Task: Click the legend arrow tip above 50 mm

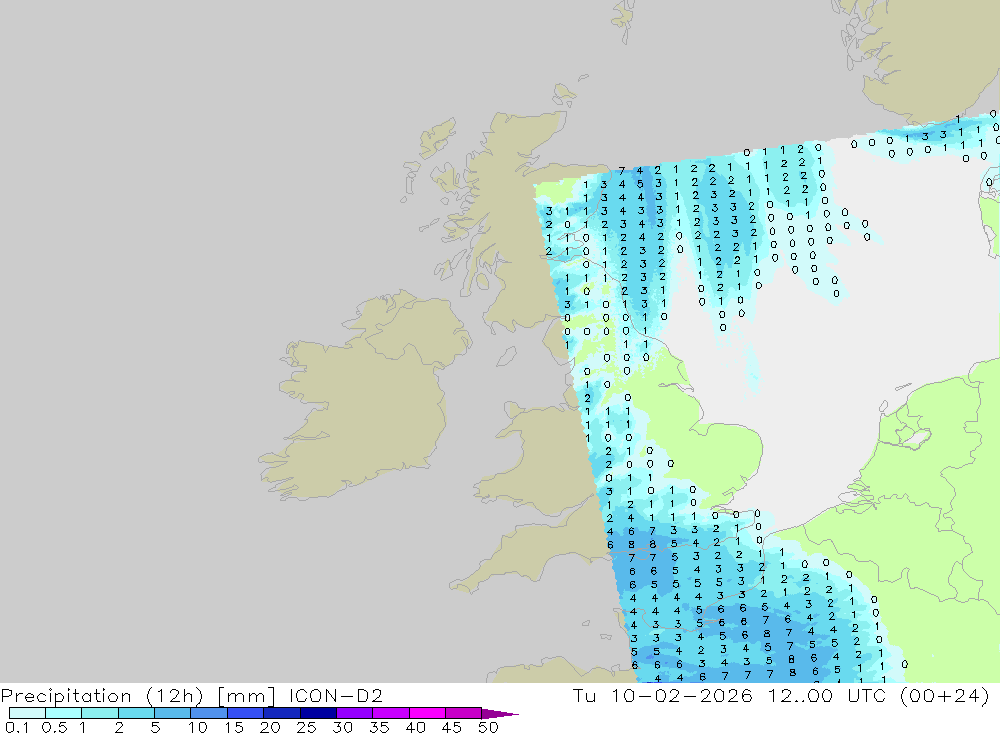Action: (x=500, y=714)
